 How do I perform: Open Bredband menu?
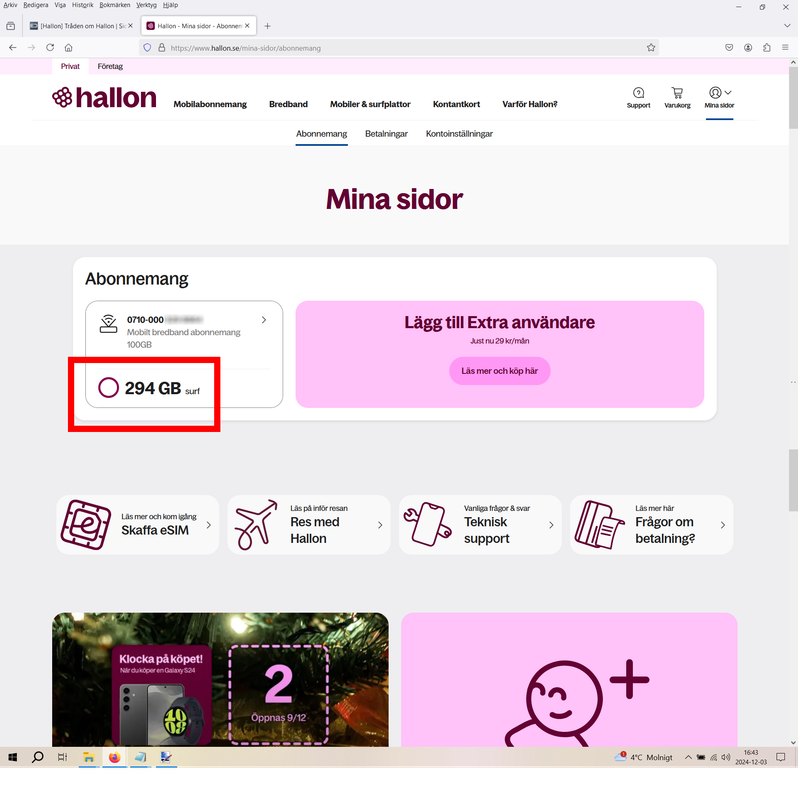pyautogui.click(x=288, y=104)
